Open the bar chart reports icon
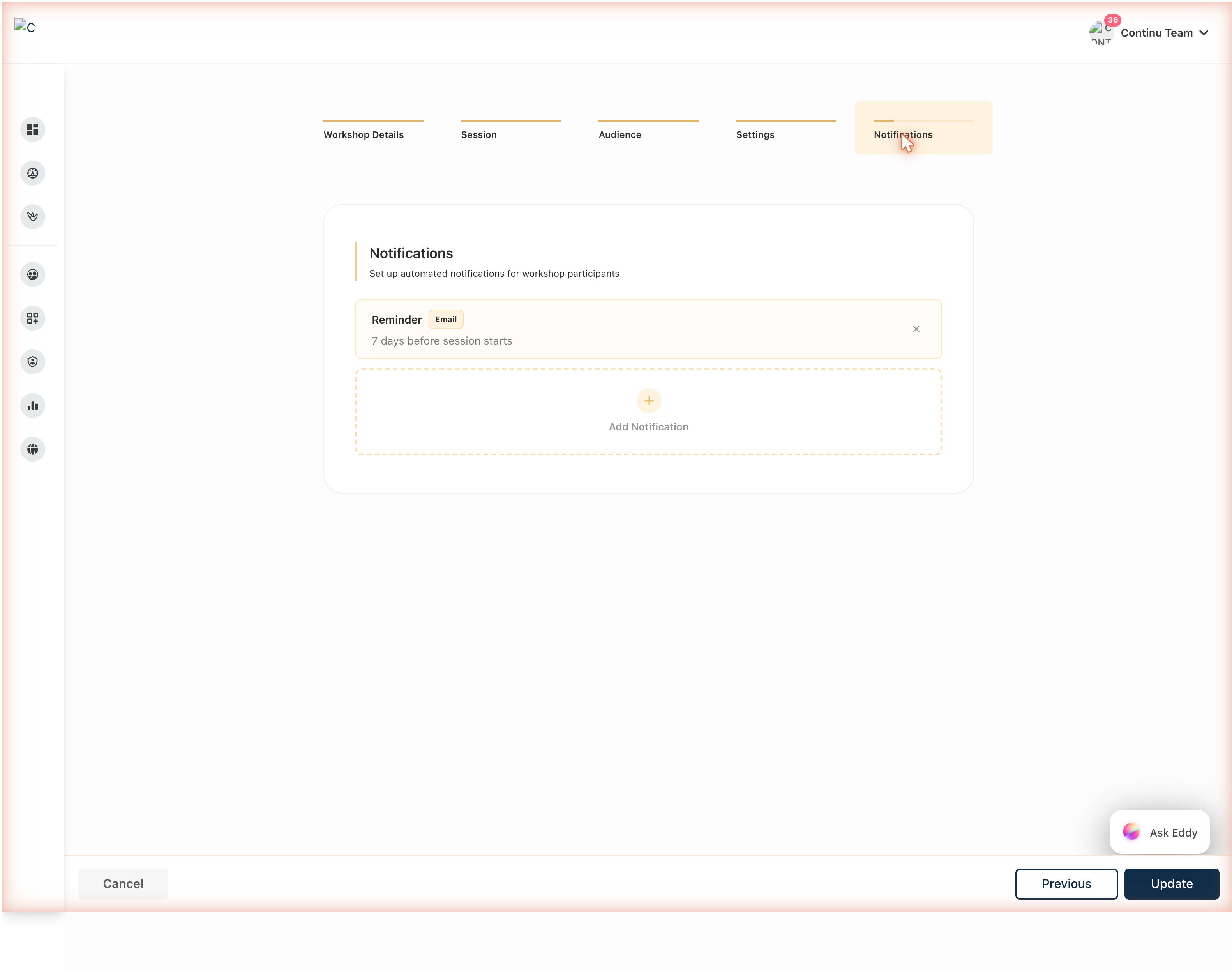This screenshot has height=973, width=1232. tap(32, 405)
